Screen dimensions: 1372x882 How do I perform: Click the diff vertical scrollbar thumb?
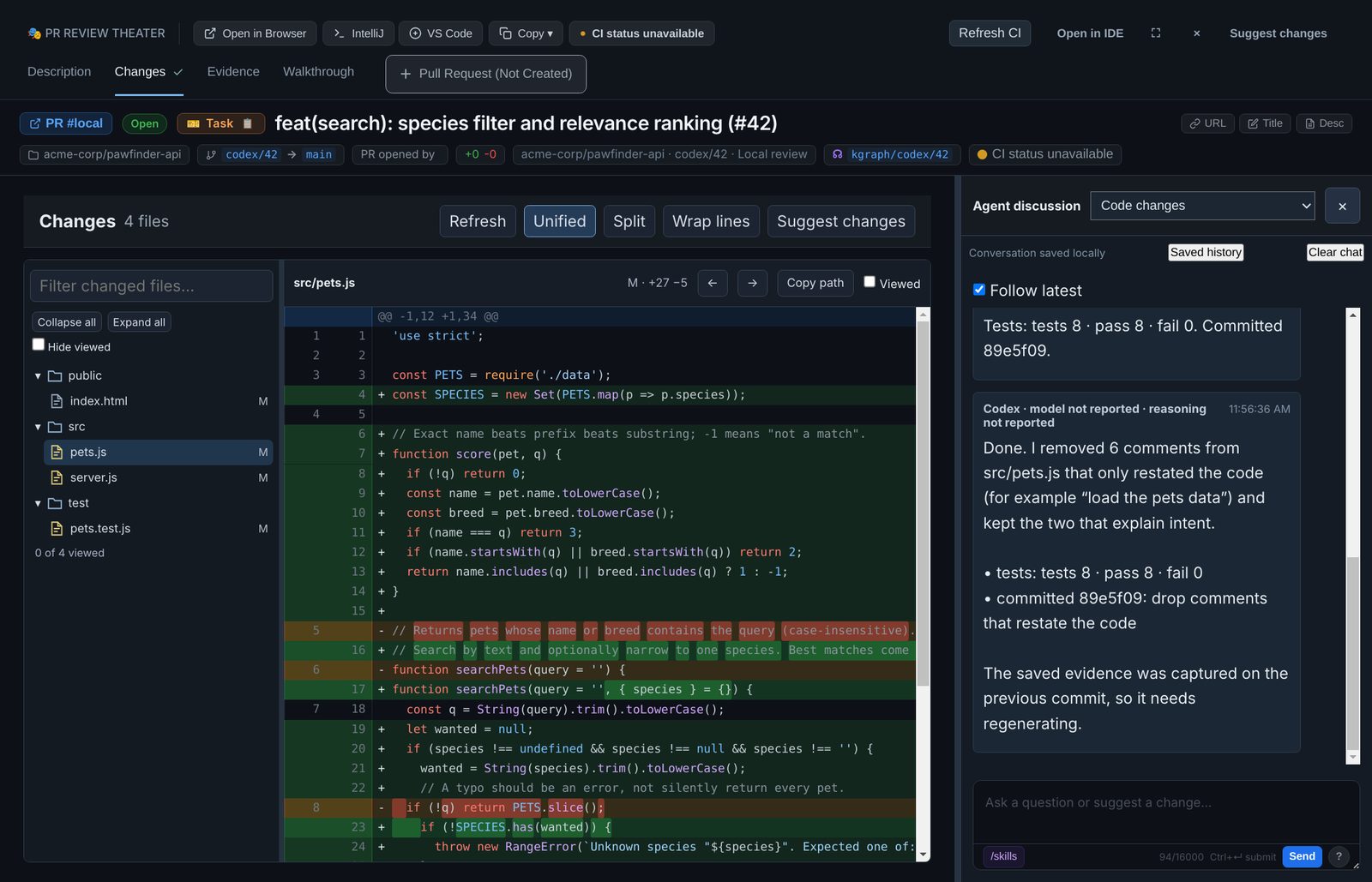coord(924,503)
